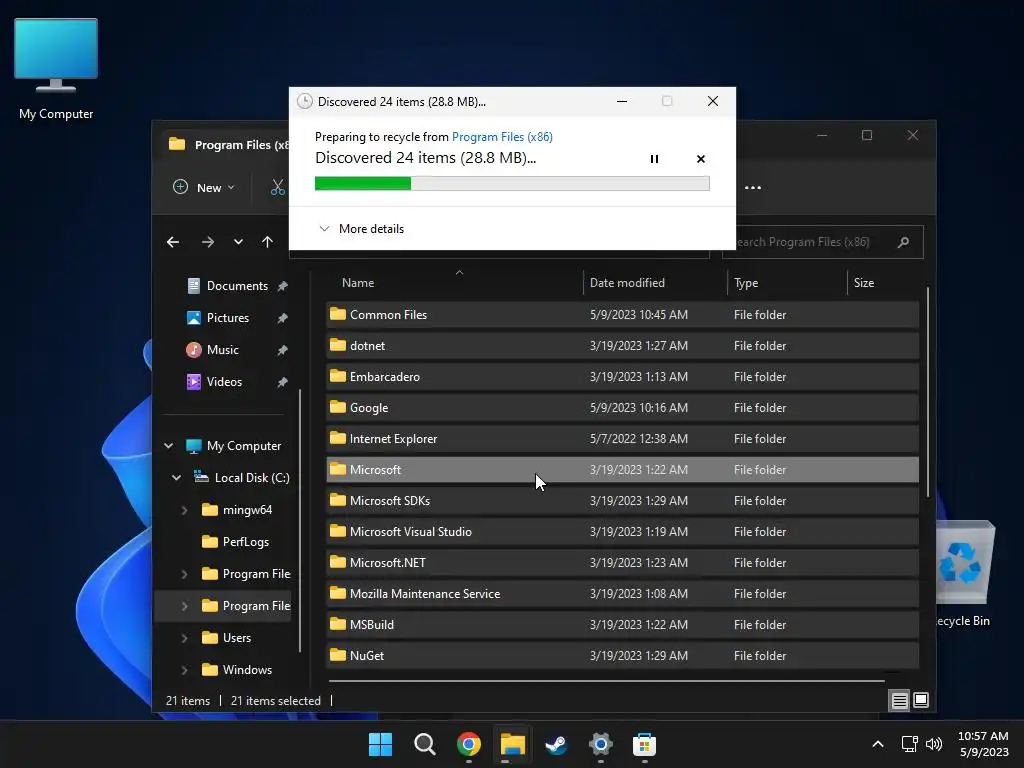
Task: Pause the recycle operation
Action: point(654,159)
